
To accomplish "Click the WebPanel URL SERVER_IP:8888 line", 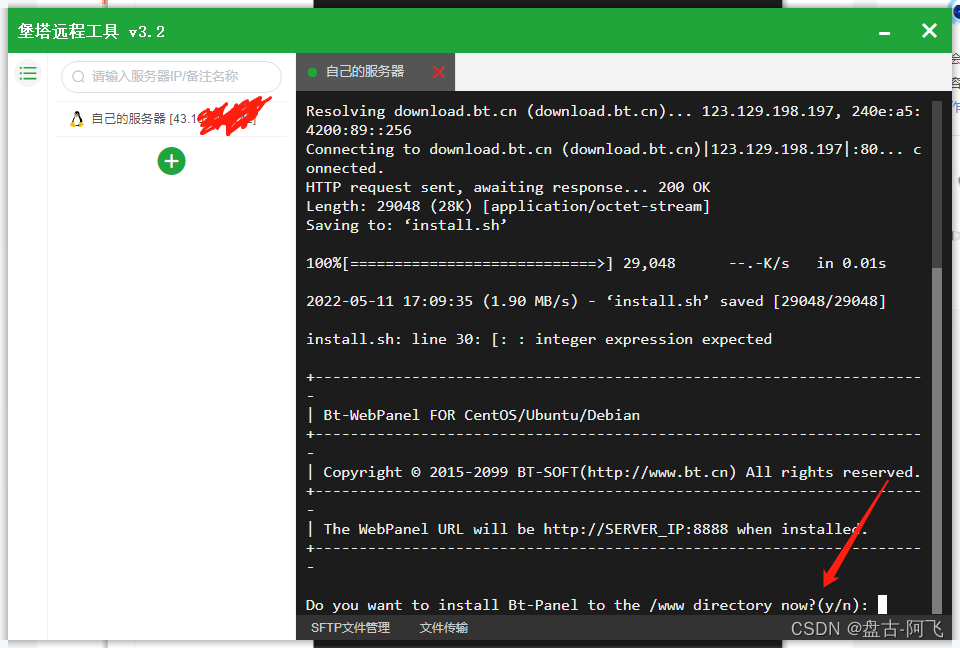I will click(x=587, y=529).
